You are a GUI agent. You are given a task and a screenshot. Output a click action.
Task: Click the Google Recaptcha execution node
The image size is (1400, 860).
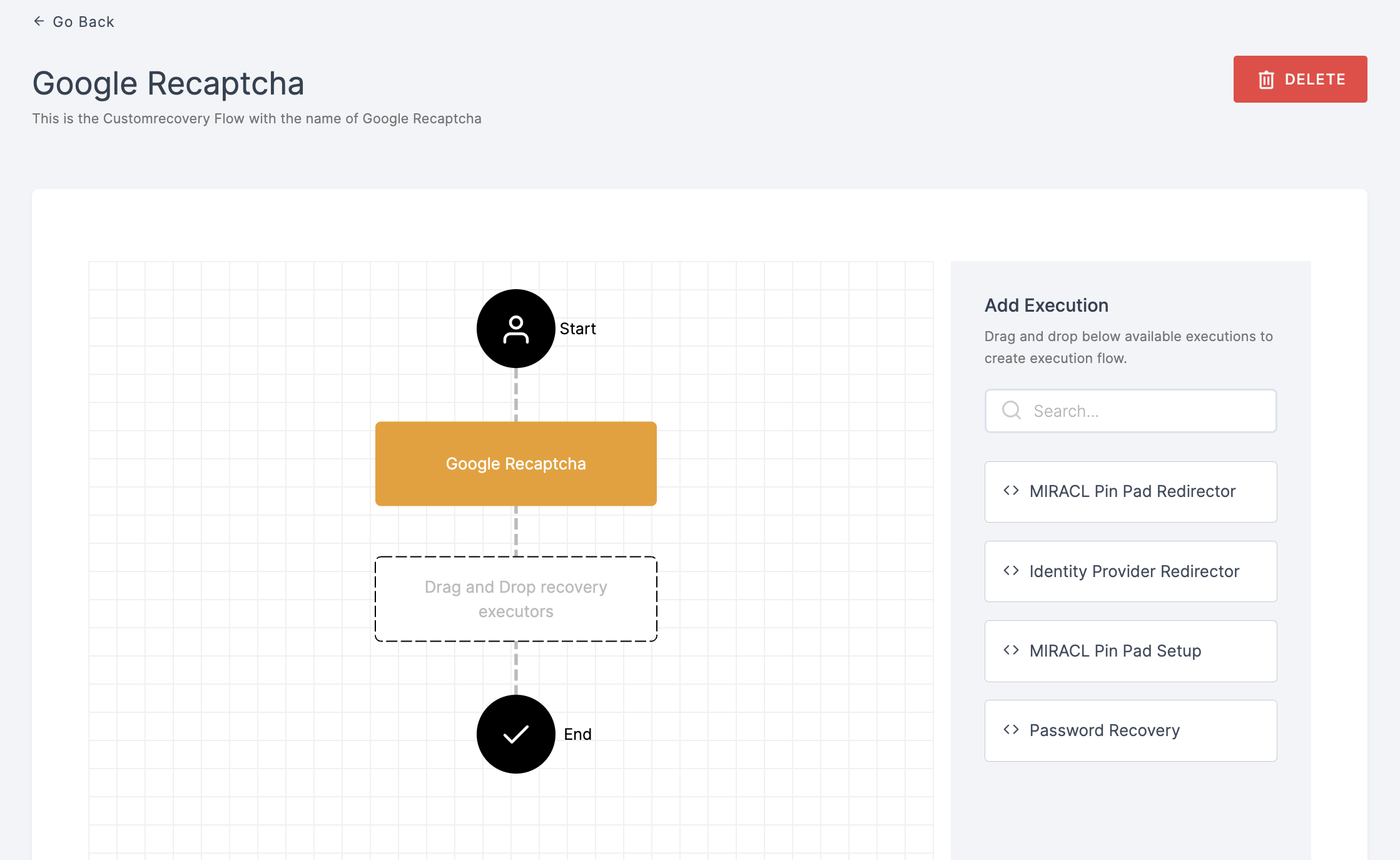(x=516, y=463)
